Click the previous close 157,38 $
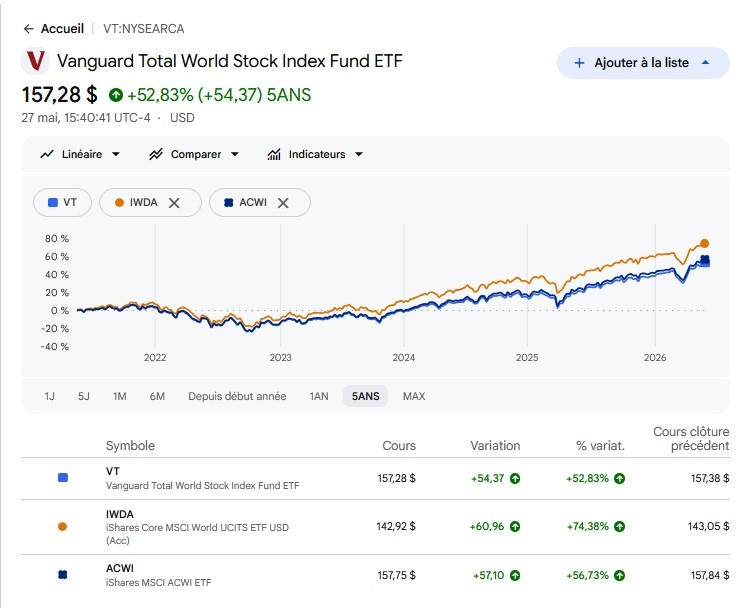Screen dimensions: 750x608 tap(710, 478)
